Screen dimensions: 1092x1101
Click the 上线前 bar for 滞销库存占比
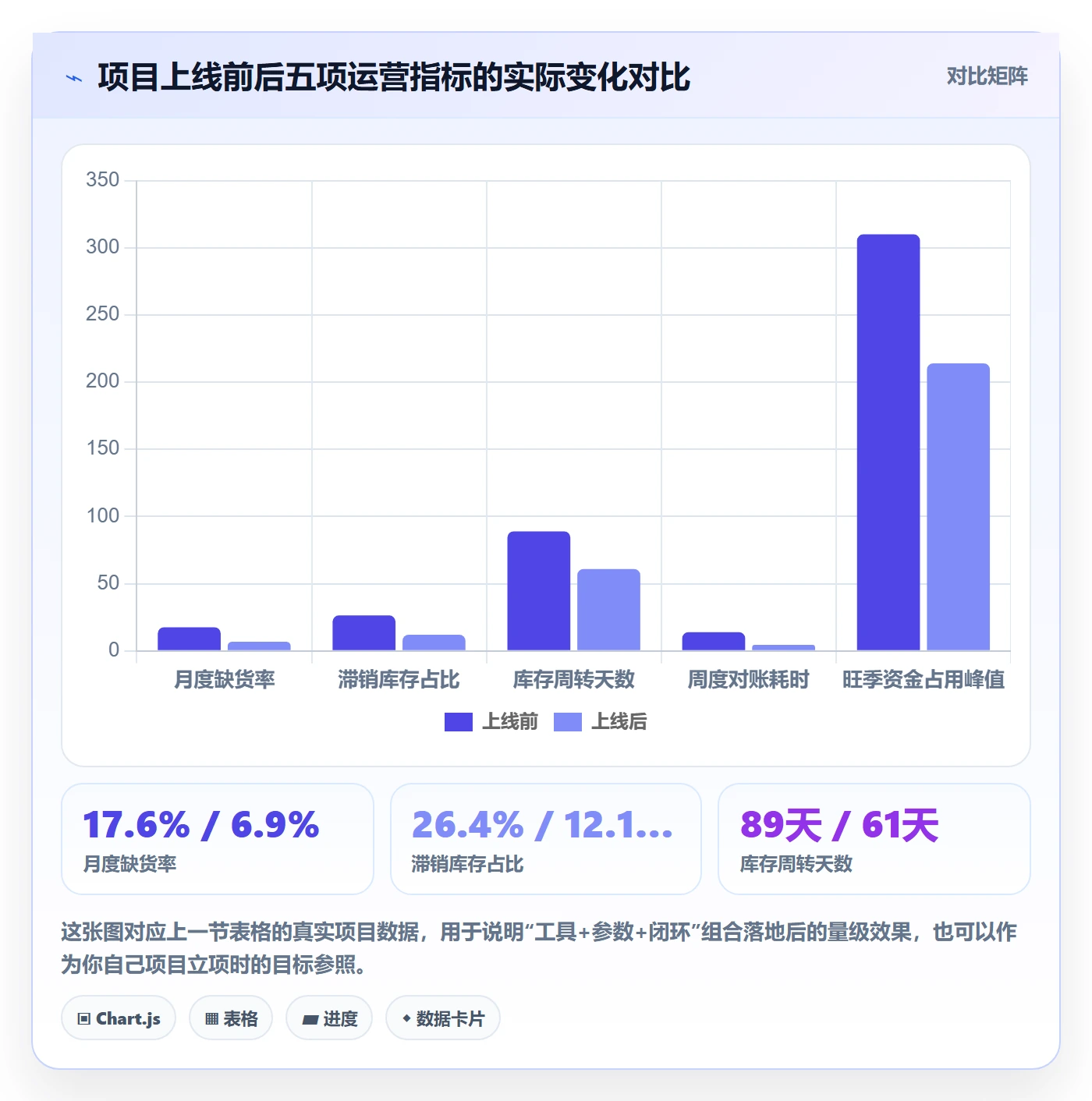click(364, 633)
